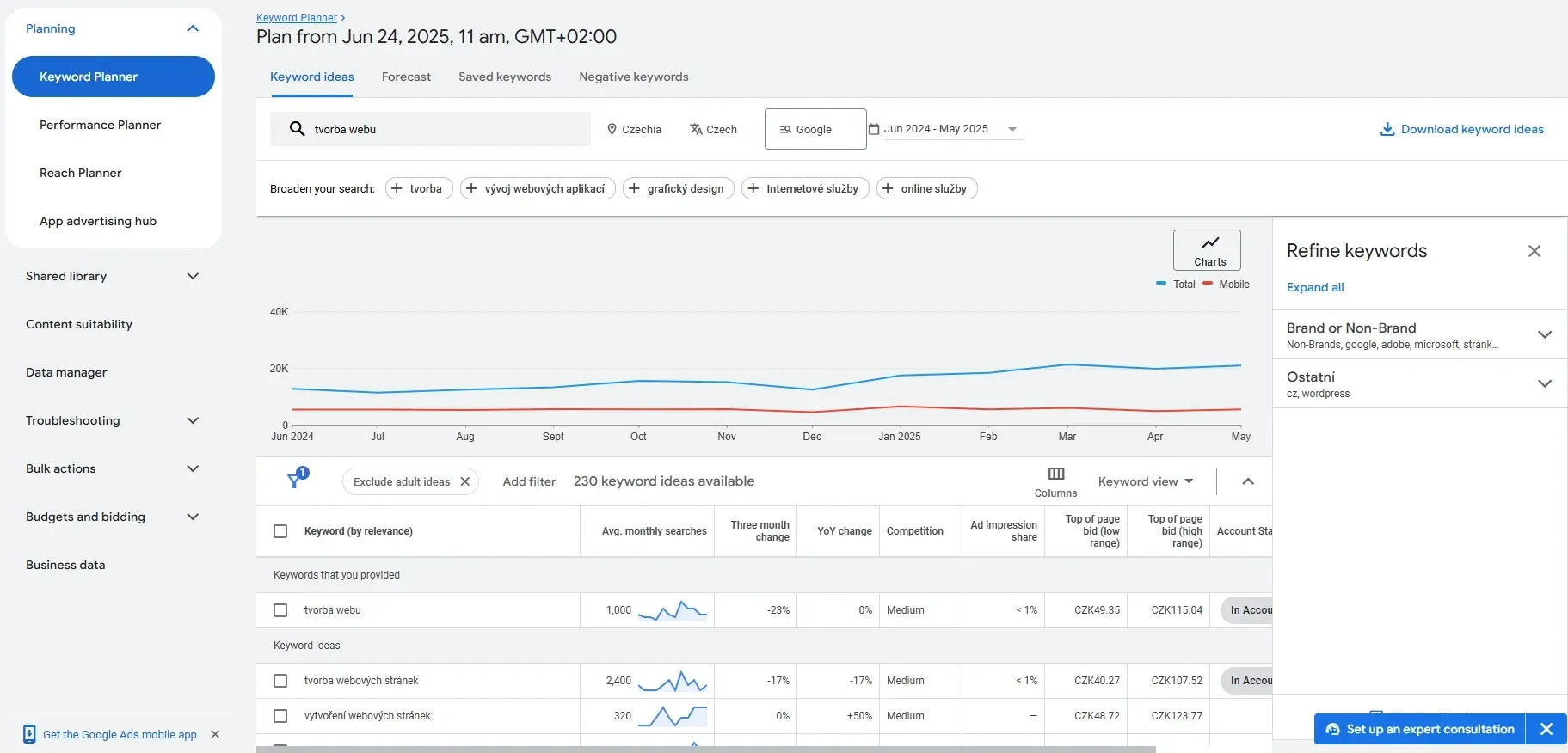Expand the Troubleshooting section
Viewport: 1568px width, 753px height.
pos(193,420)
